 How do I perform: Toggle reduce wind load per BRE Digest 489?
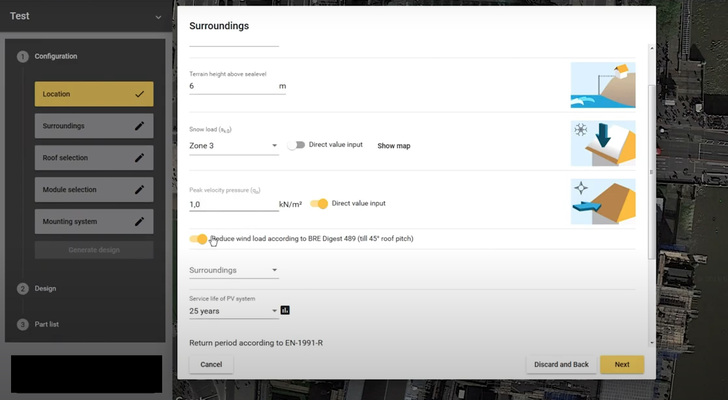coord(201,239)
